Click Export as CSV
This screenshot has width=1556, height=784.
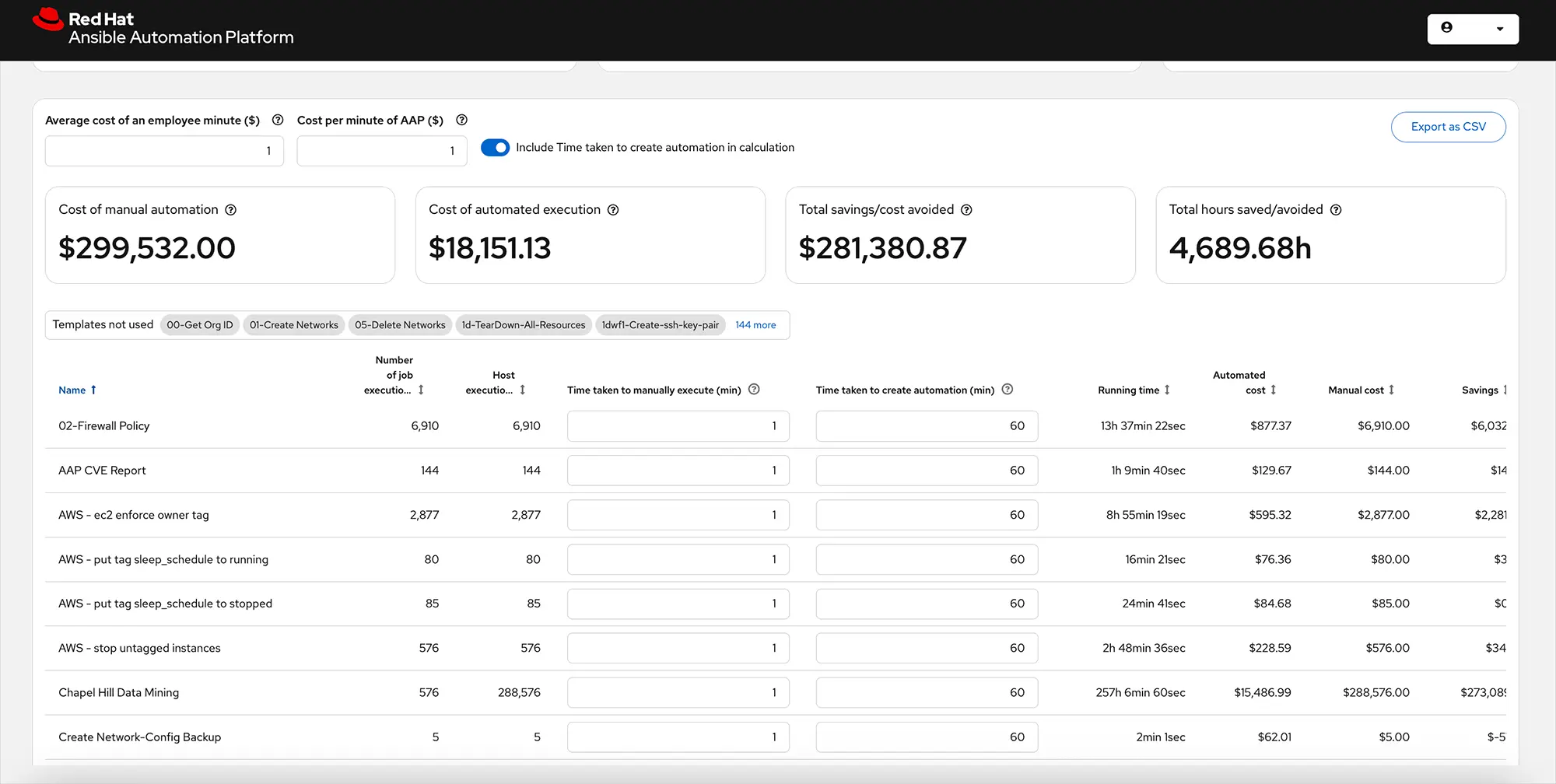[x=1447, y=127]
